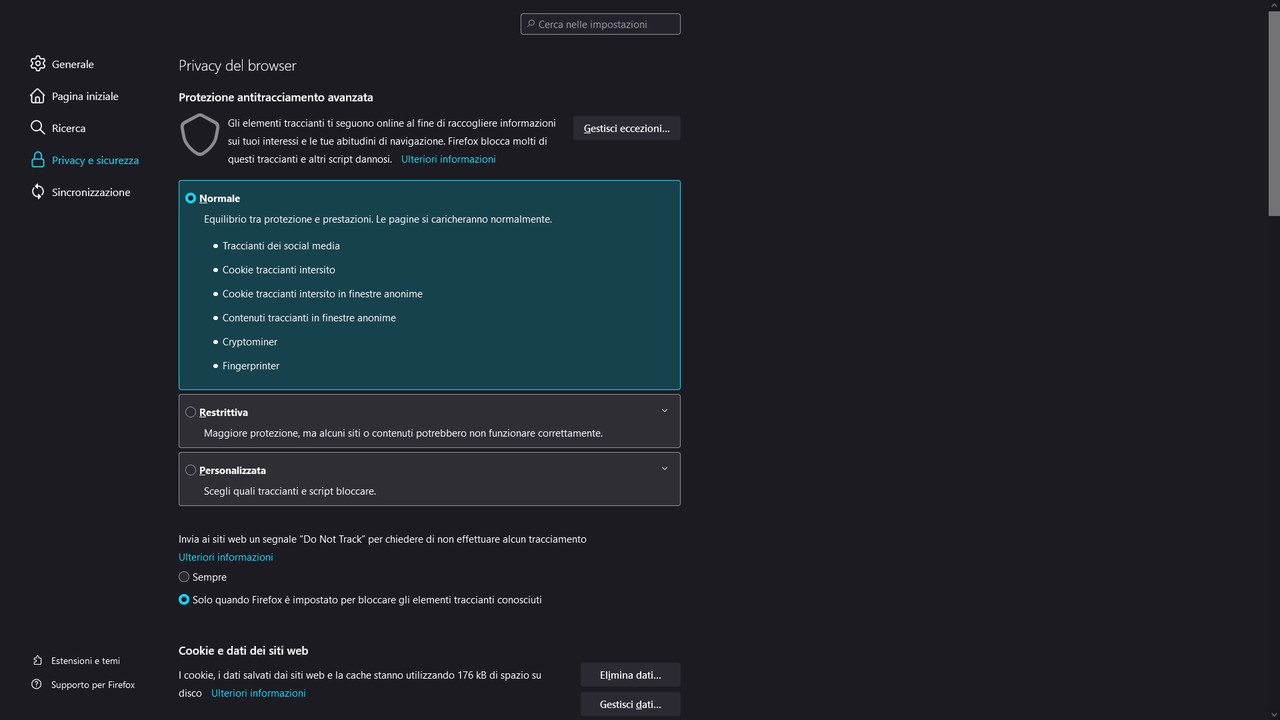Select the Restrittiva protection radio button
Image resolution: width=1280 pixels, height=720 pixels.
click(191, 412)
